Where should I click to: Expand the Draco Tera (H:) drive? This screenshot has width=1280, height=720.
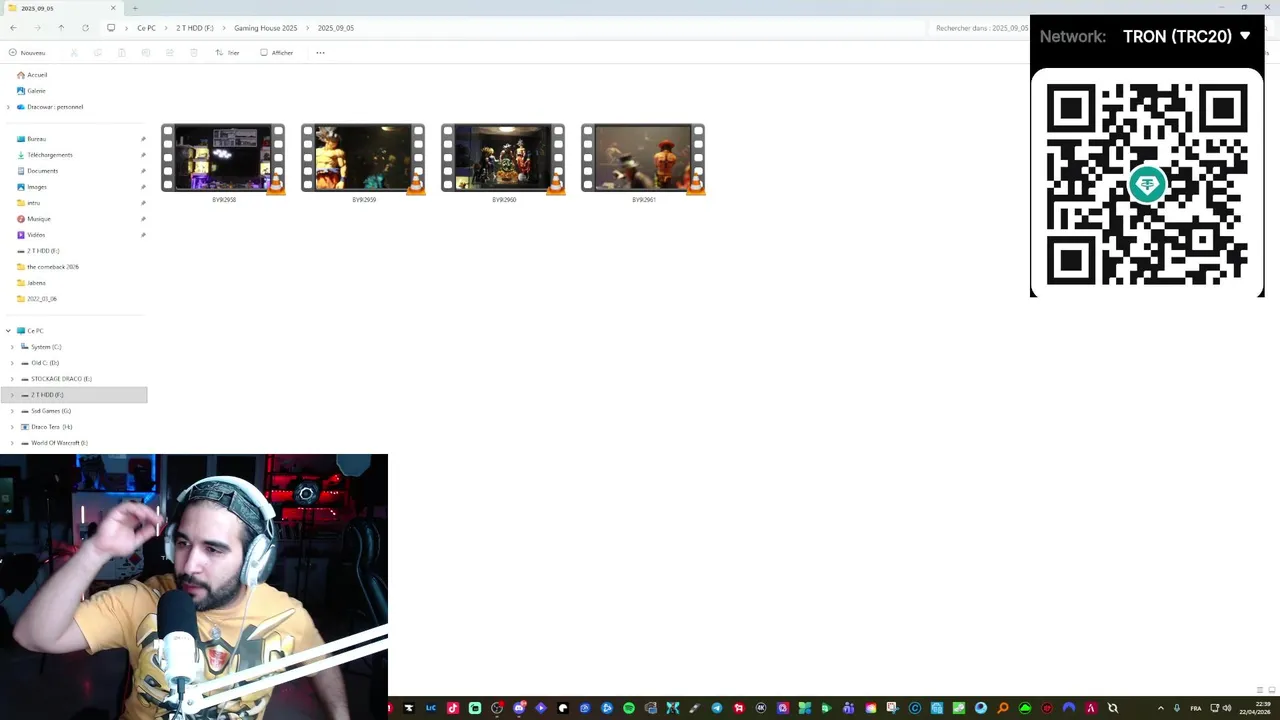click(12, 427)
